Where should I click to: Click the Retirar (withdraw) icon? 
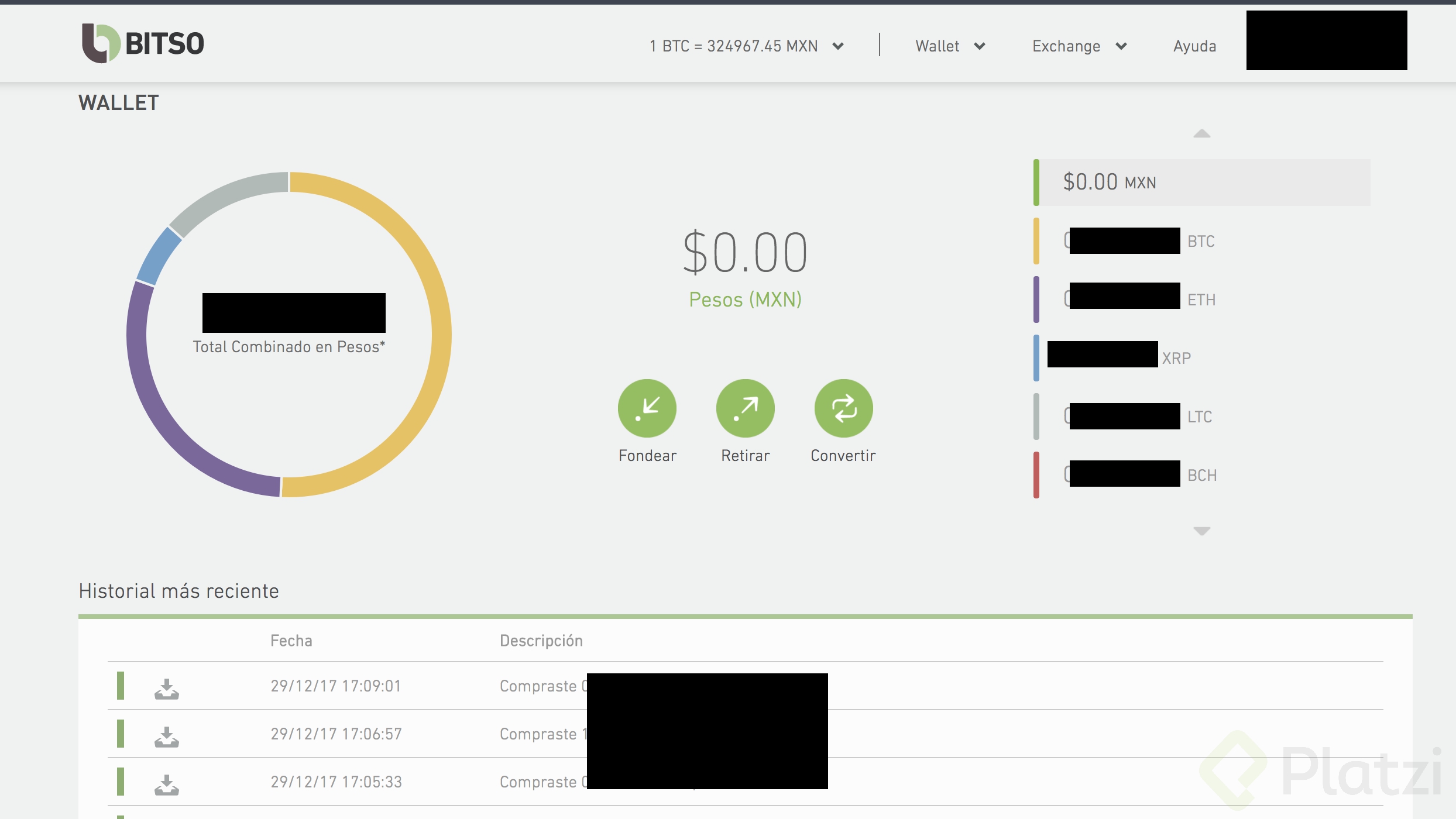click(x=744, y=407)
